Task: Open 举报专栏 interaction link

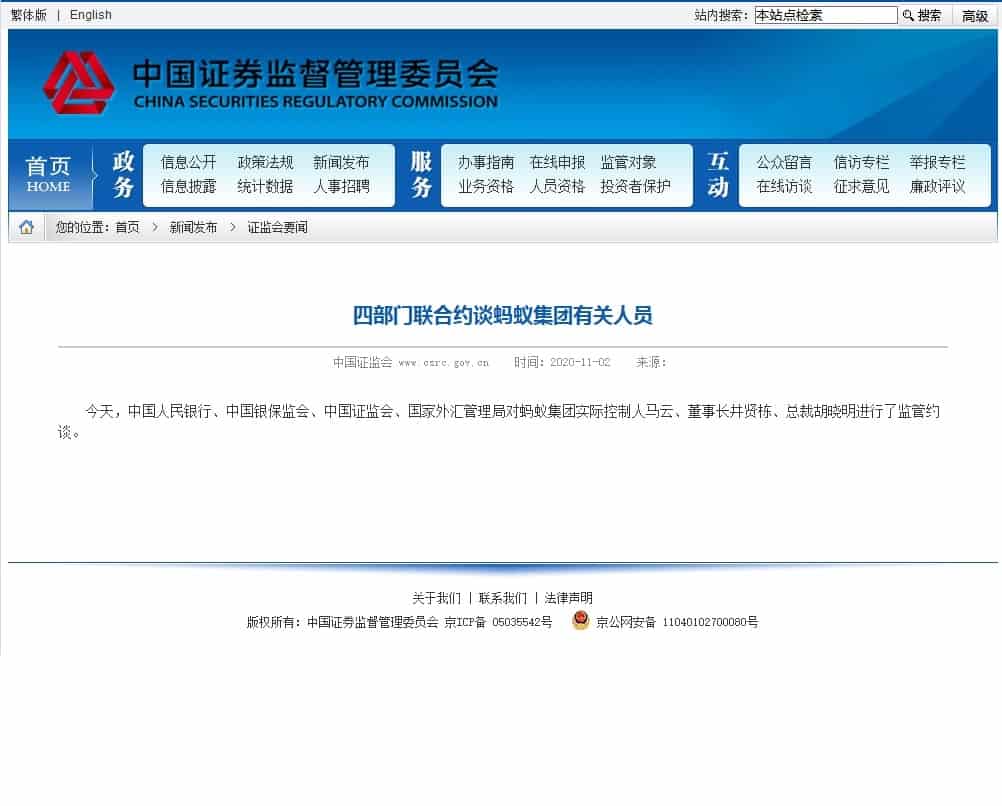Action: pyautogui.click(x=937, y=162)
